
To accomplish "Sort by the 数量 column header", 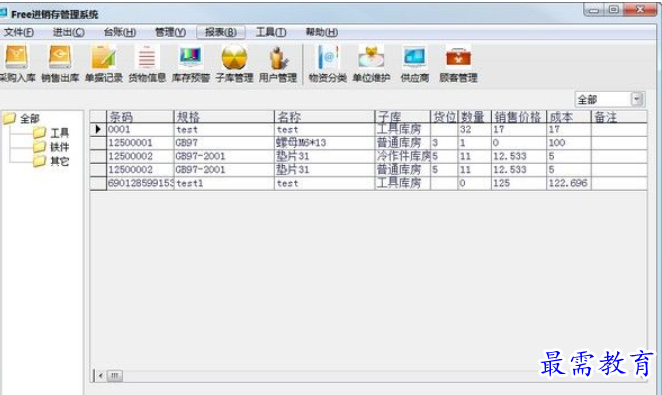I will pyautogui.click(x=475, y=117).
